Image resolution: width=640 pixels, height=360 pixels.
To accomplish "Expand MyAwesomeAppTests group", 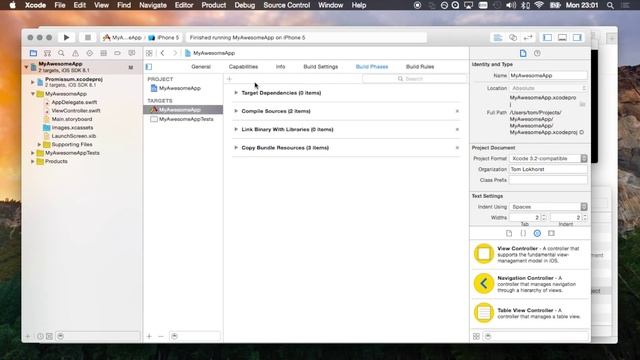I will pos(33,153).
